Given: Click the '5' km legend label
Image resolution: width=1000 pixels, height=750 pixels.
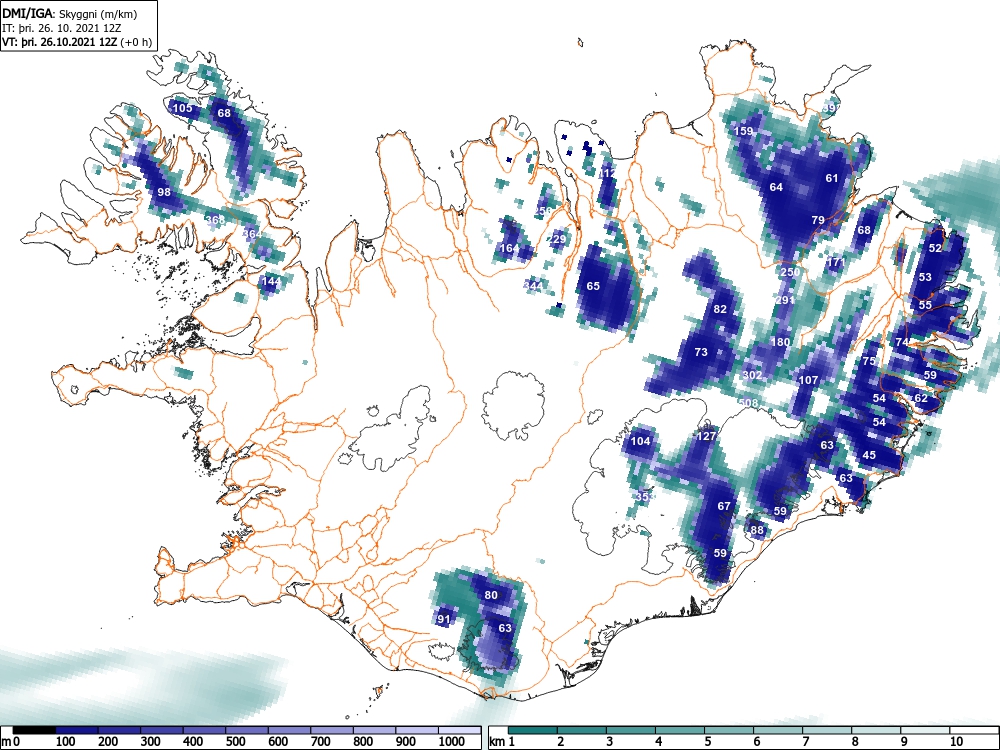Looking at the screenshot, I should click(707, 742).
